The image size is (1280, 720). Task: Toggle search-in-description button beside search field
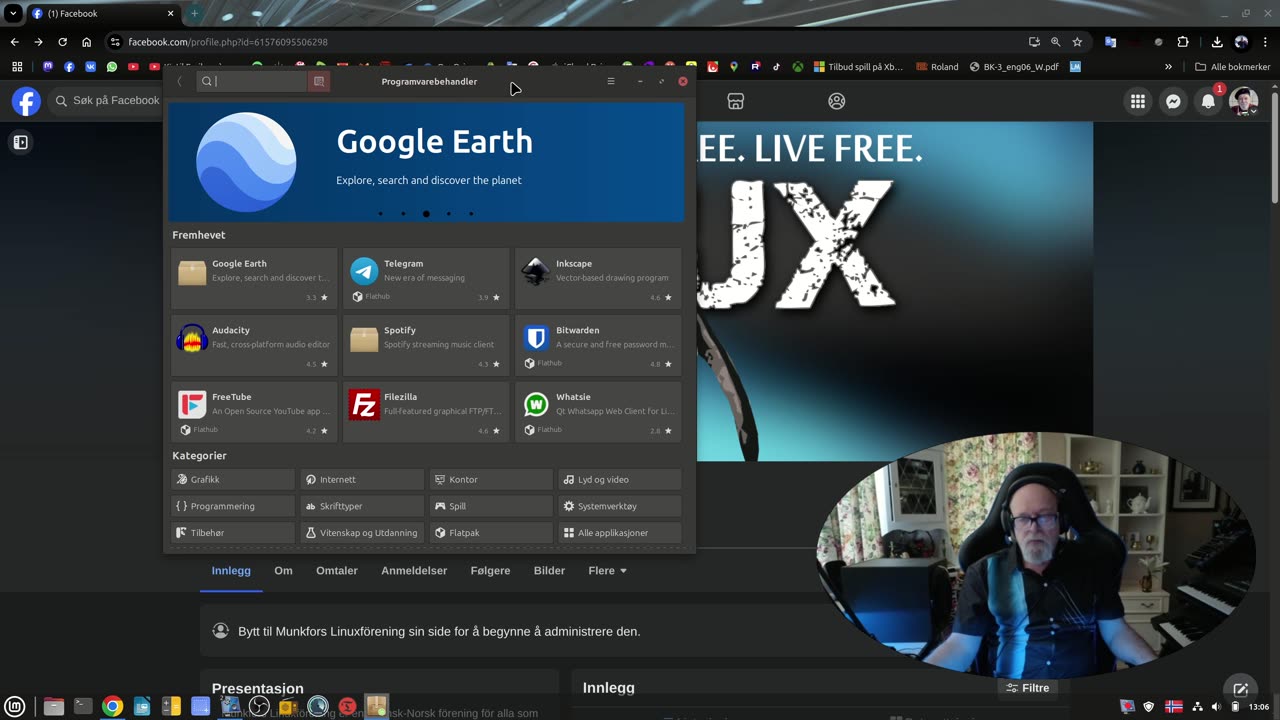[x=319, y=81]
